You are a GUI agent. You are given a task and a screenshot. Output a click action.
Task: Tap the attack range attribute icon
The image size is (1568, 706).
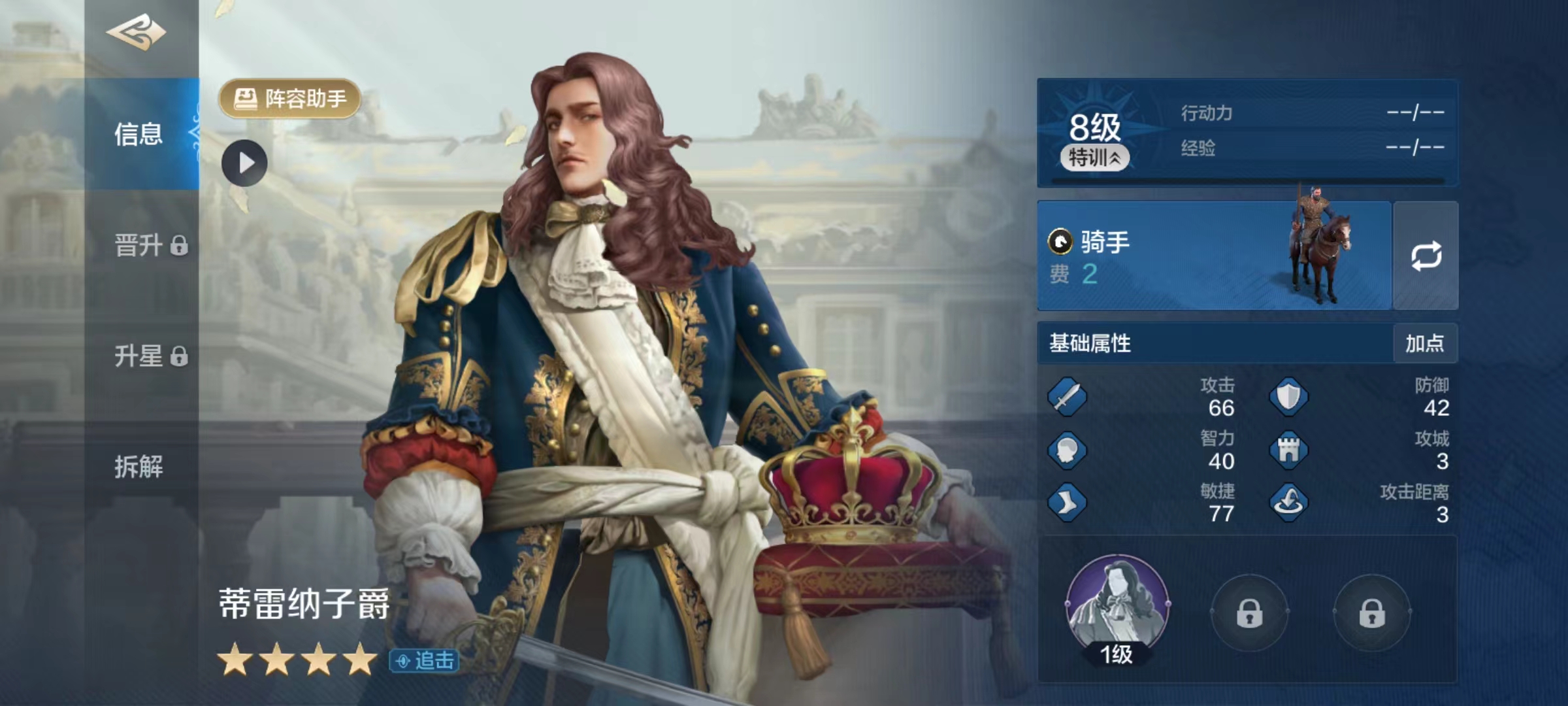point(1288,503)
